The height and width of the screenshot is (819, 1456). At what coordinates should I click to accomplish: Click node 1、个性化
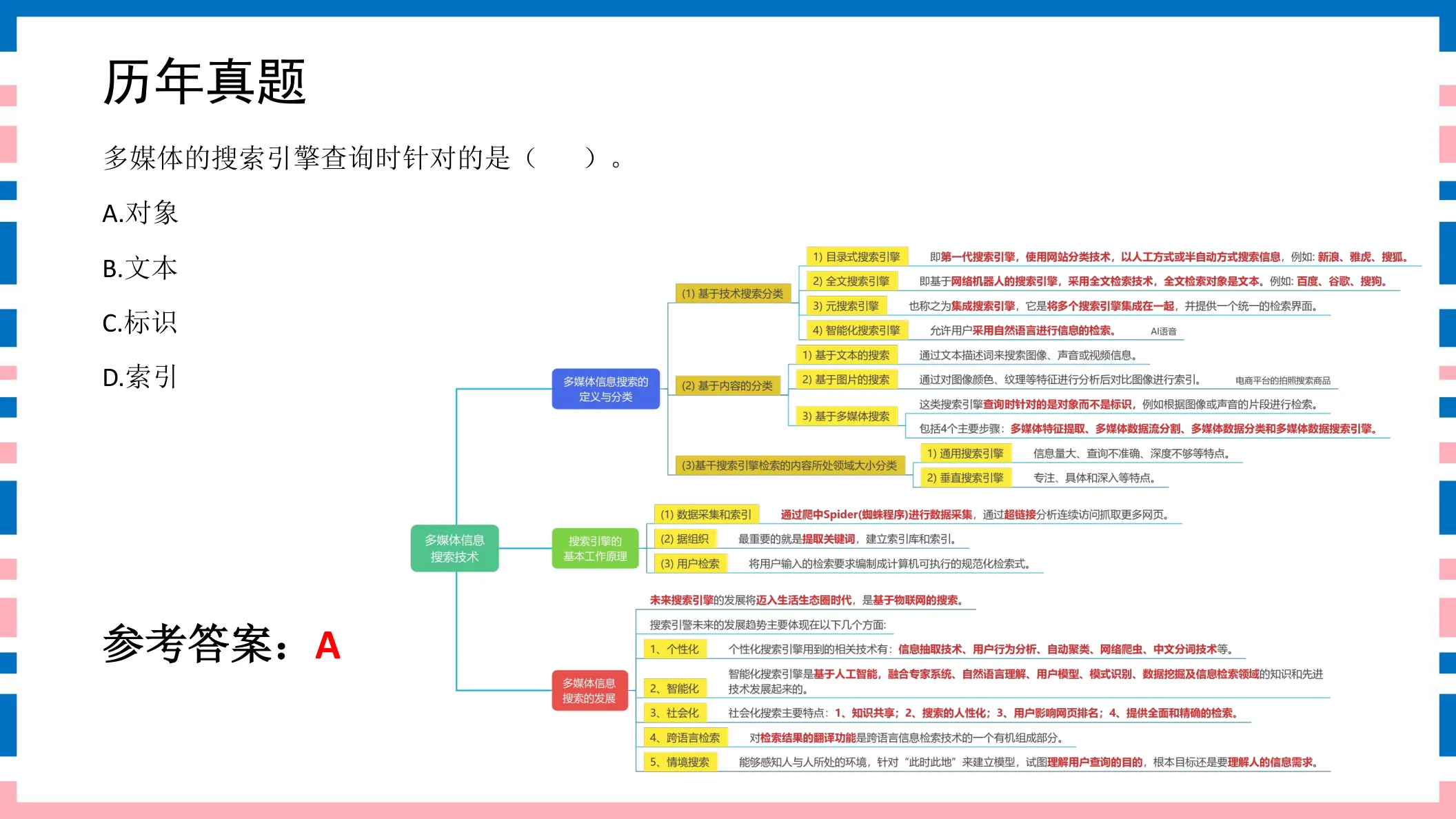pyautogui.click(x=674, y=649)
